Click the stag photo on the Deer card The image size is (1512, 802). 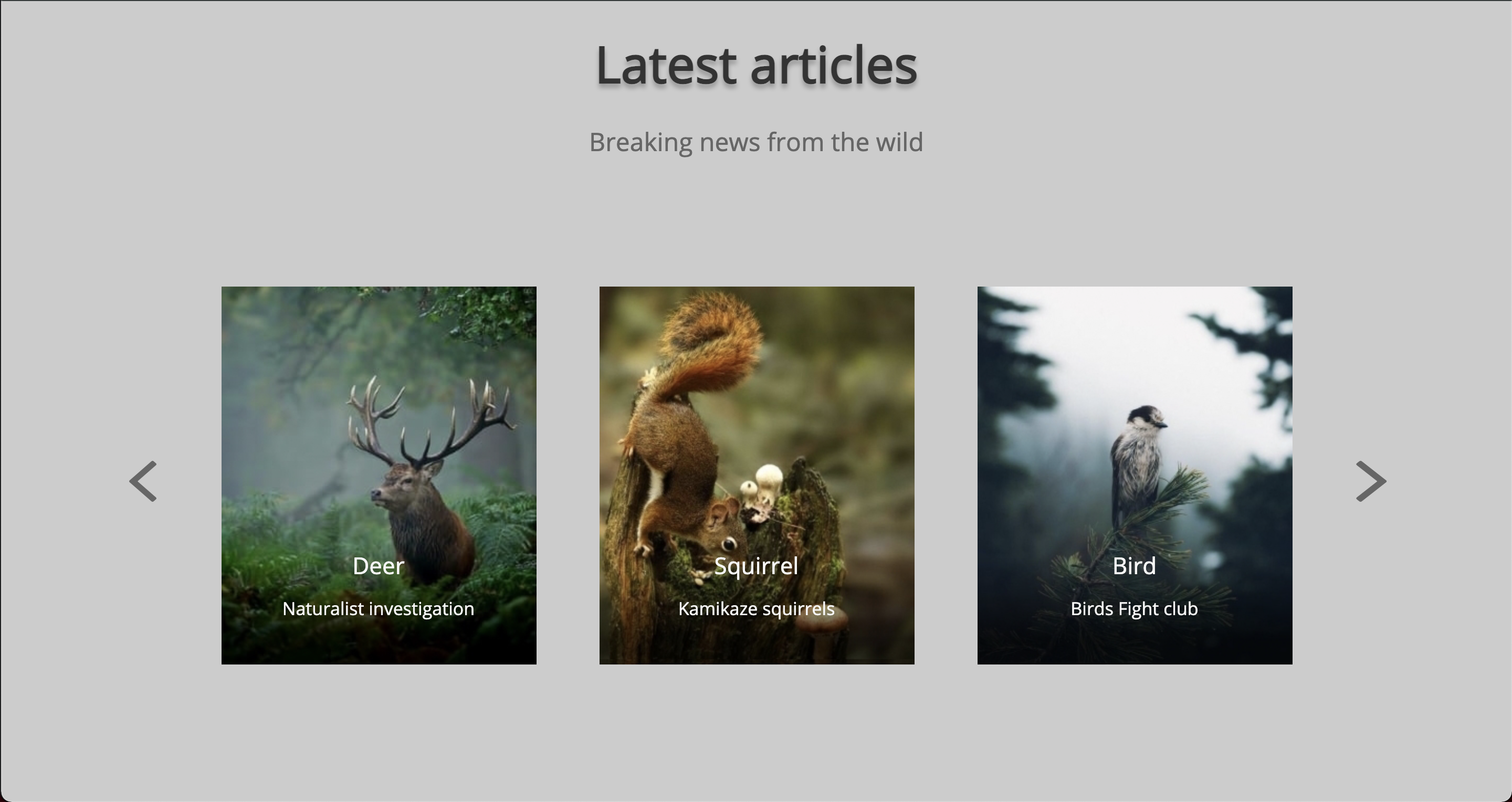378,410
